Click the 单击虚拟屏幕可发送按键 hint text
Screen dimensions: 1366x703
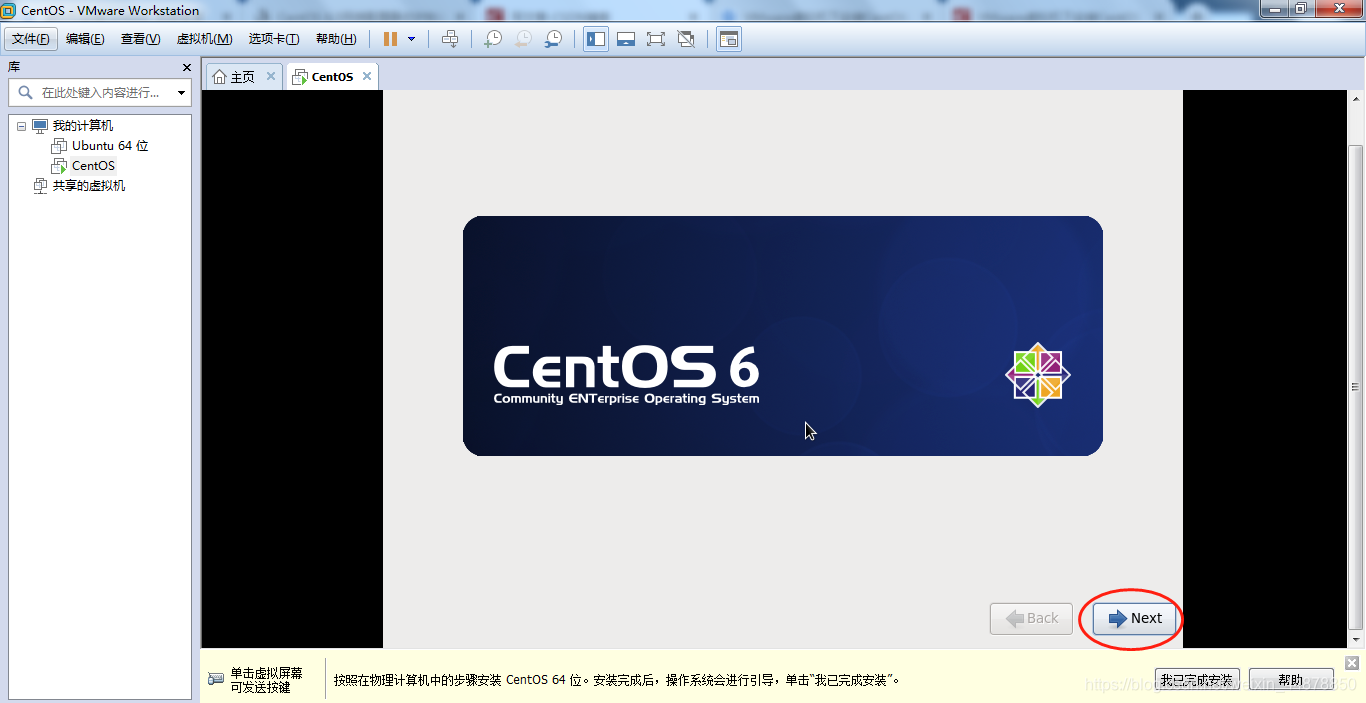coord(266,680)
